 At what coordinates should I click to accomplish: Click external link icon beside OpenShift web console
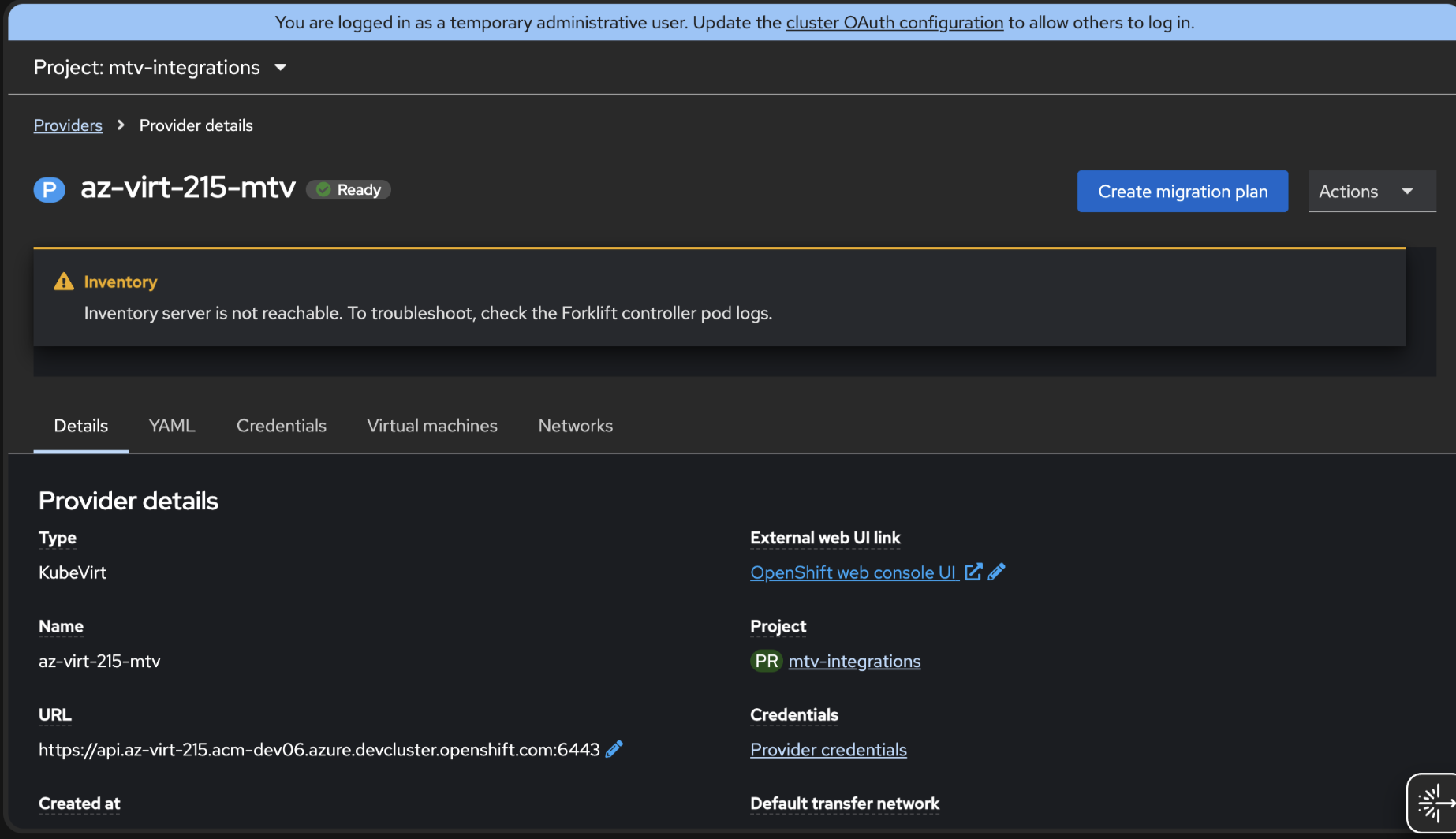tap(973, 572)
